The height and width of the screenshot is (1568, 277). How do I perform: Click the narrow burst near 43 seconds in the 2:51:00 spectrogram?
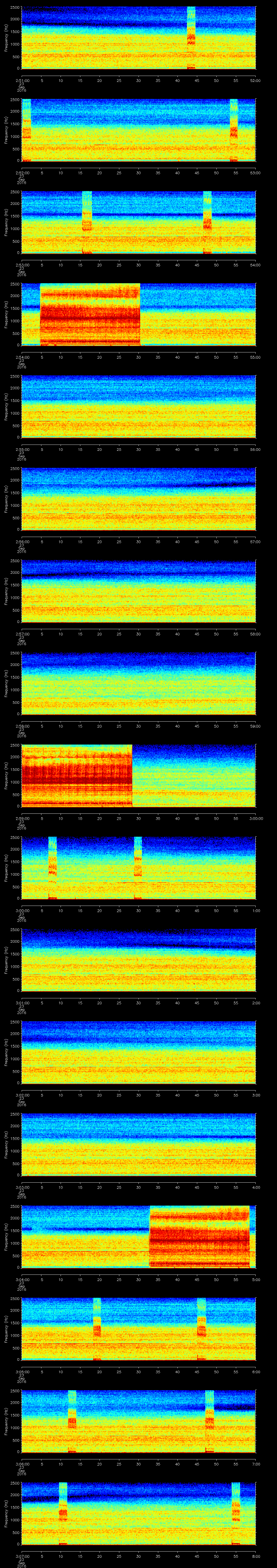pos(191,38)
